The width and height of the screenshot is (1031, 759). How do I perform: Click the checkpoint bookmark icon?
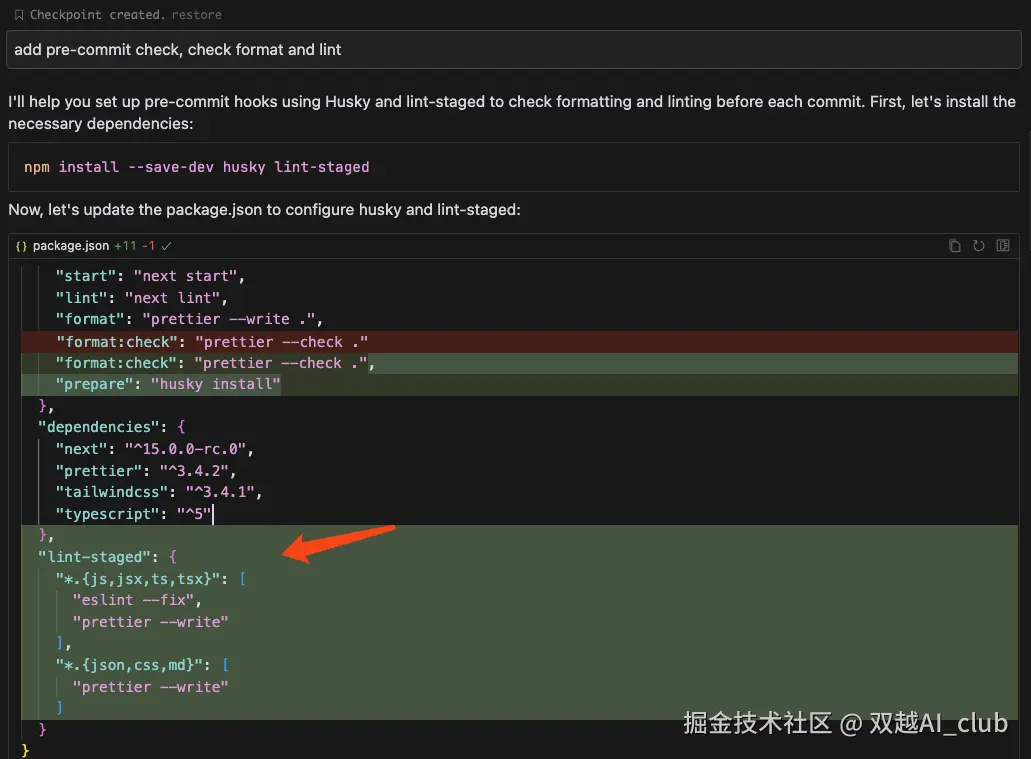click(19, 14)
